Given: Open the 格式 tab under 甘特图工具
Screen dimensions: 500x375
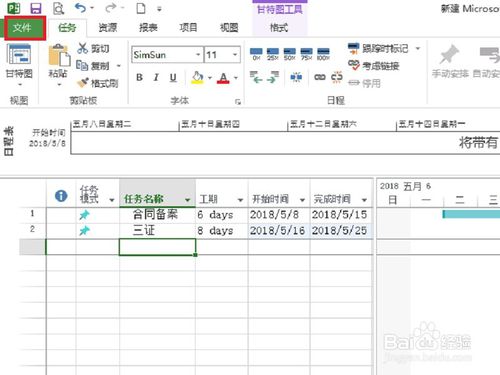Looking at the screenshot, I should [279, 28].
